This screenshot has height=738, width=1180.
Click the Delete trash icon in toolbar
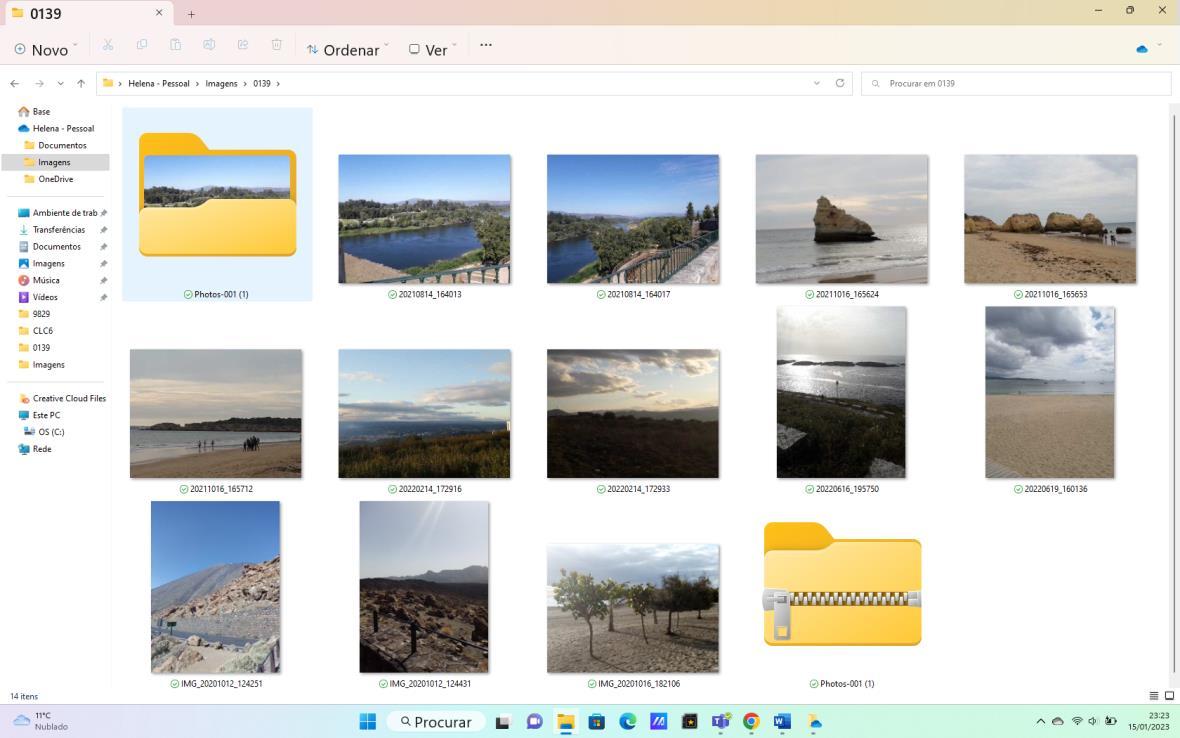[276, 45]
